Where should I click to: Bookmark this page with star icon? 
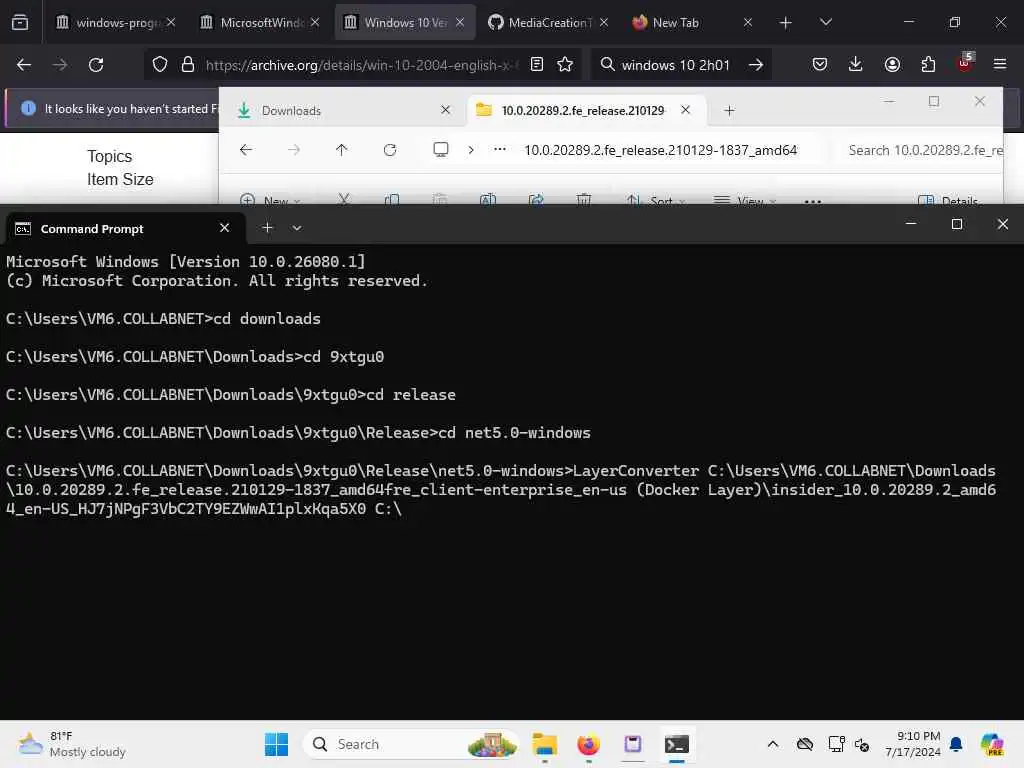coord(565,65)
